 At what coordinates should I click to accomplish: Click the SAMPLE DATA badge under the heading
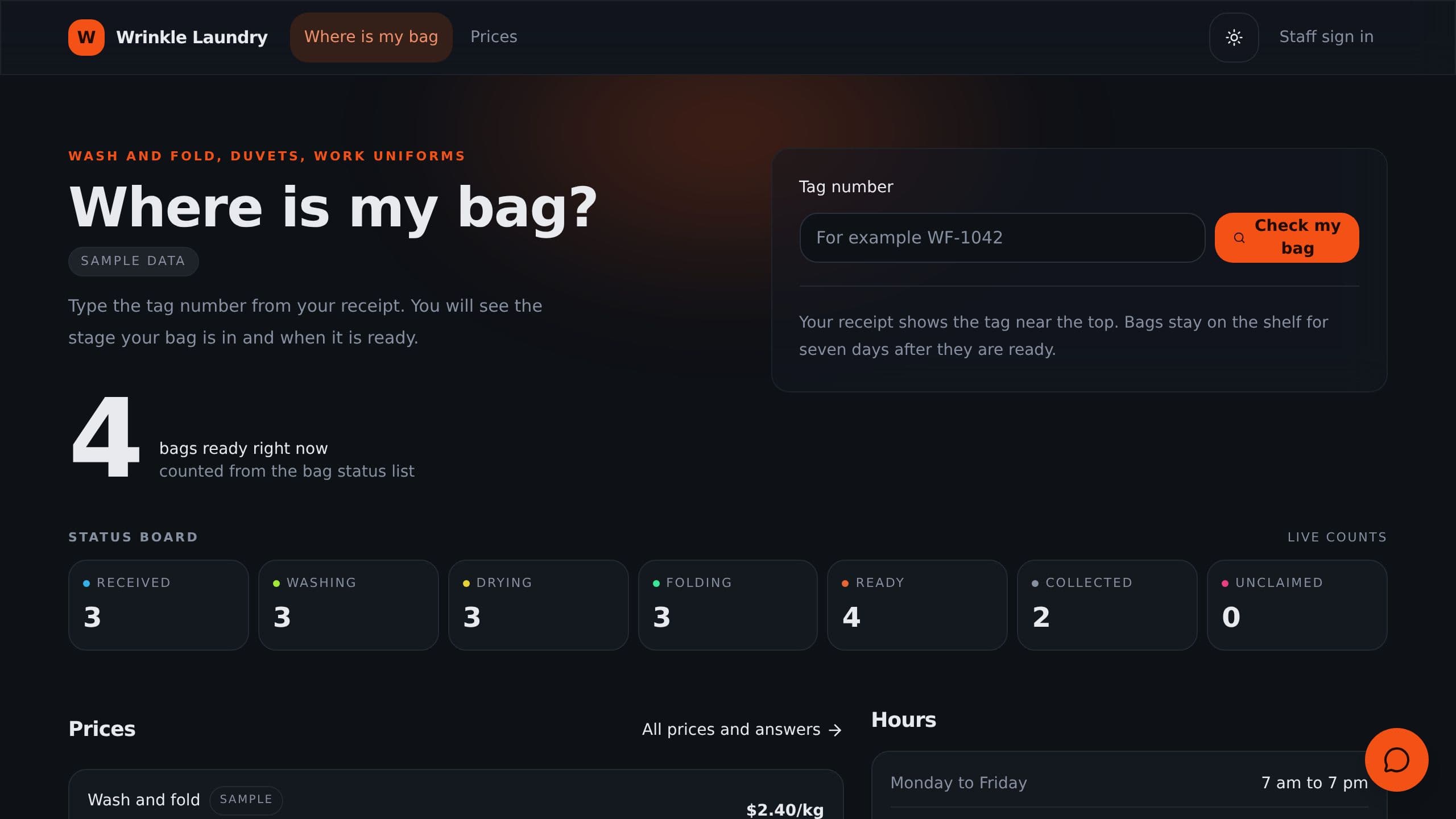pyautogui.click(x=133, y=261)
